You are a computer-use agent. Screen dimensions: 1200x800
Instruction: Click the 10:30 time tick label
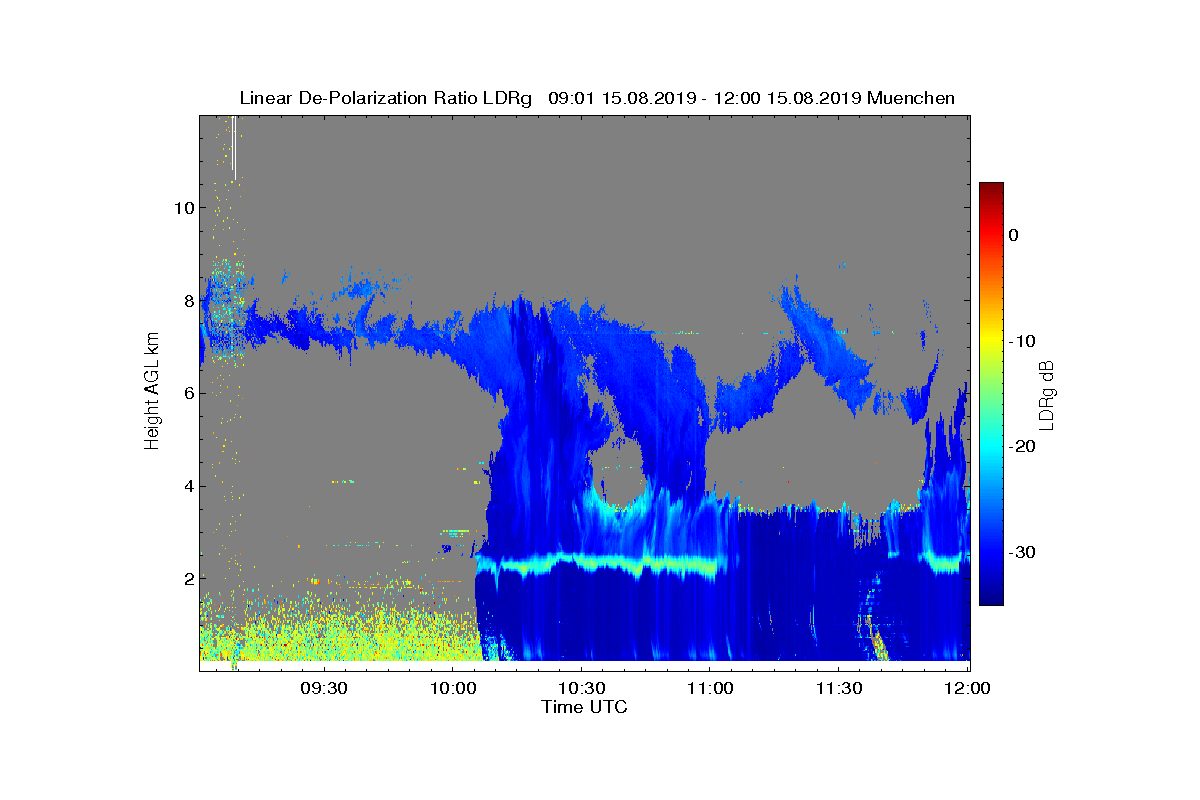[581, 688]
